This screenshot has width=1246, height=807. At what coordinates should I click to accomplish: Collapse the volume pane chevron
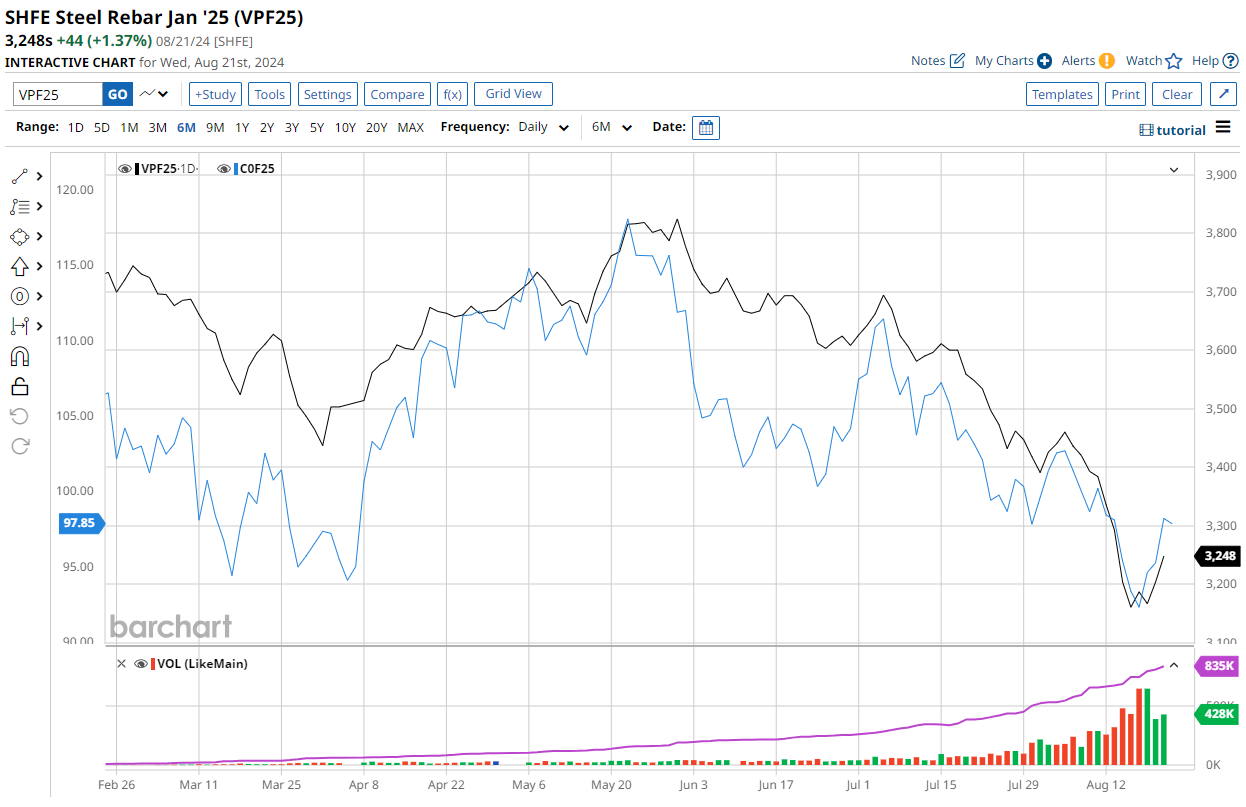1174,665
